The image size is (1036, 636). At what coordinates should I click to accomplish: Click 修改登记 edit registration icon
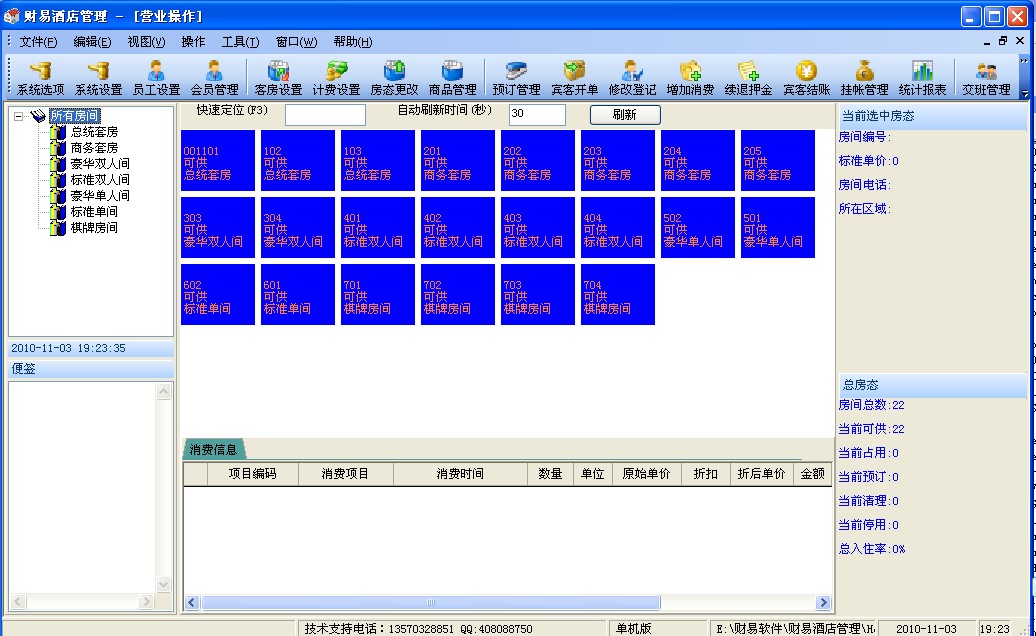tap(632, 78)
